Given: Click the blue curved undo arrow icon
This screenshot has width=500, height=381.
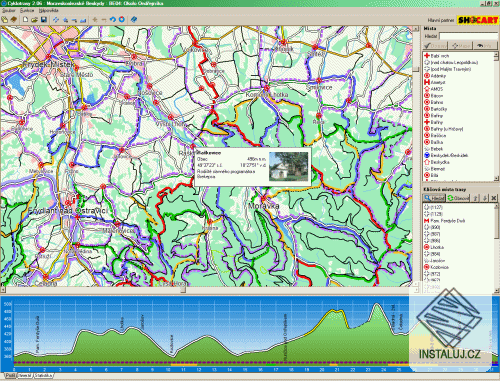Looking at the screenshot, I should [113, 20].
